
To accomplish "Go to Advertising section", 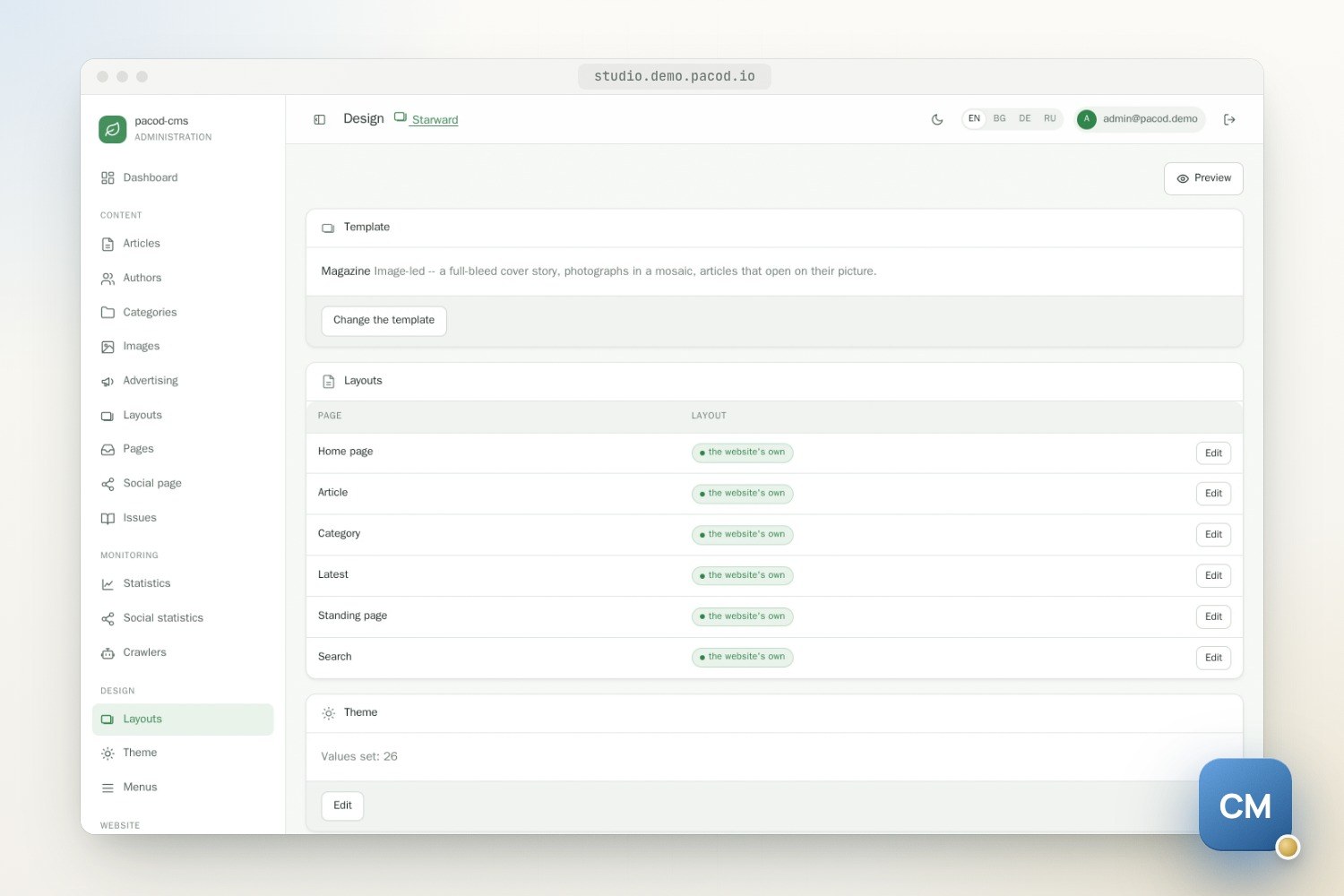I will [183, 381].
